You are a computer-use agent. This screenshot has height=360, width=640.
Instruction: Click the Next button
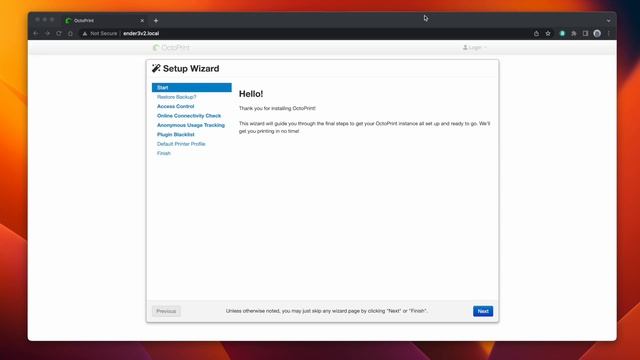pyautogui.click(x=483, y=311)
